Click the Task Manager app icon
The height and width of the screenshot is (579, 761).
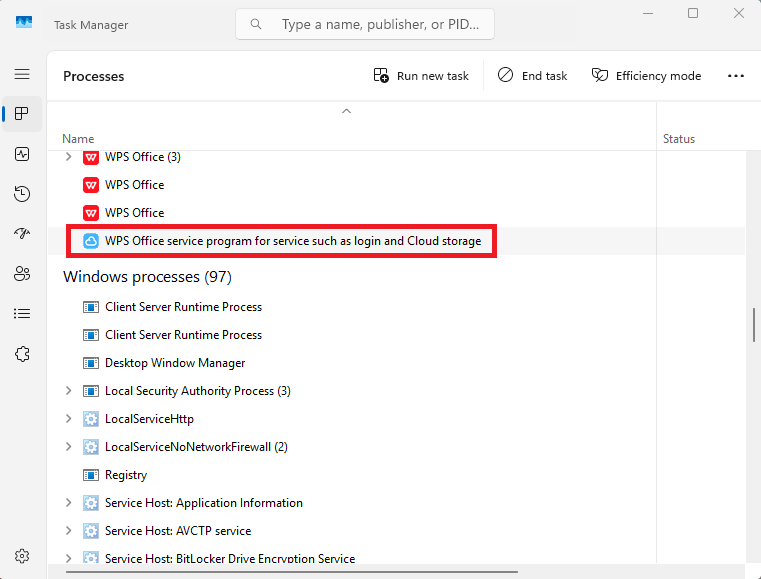click(24, 22)
